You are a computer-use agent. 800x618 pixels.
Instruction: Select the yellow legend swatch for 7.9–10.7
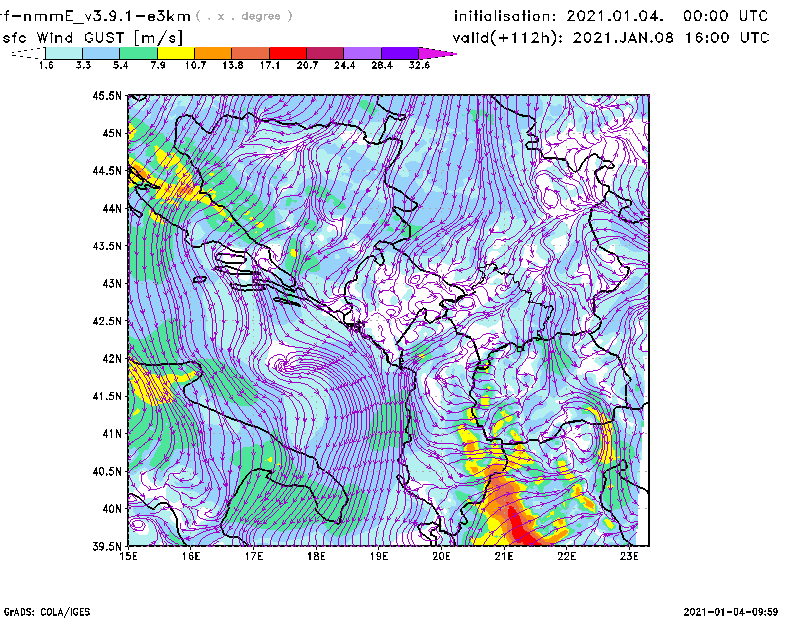(176, 53)
